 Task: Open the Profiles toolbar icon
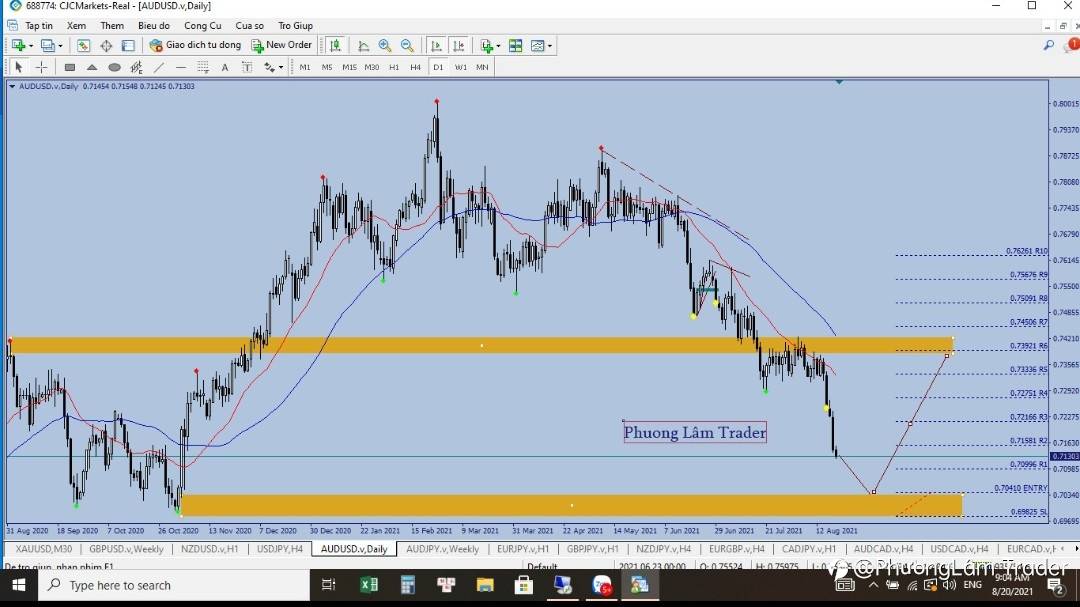(48, 45)
